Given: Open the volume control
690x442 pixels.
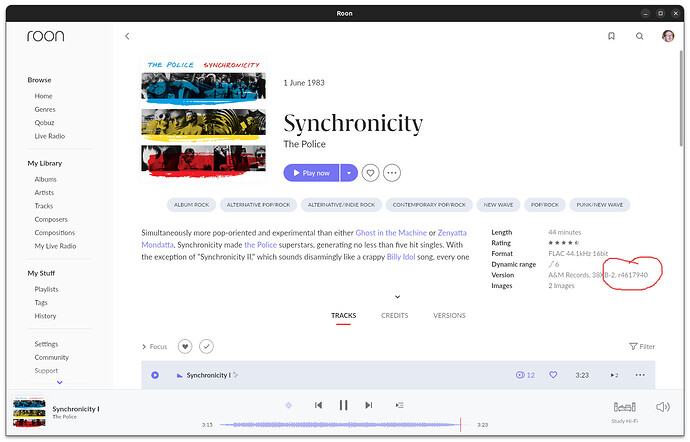Looking at the screenshot, I should [x=663, y=407].
